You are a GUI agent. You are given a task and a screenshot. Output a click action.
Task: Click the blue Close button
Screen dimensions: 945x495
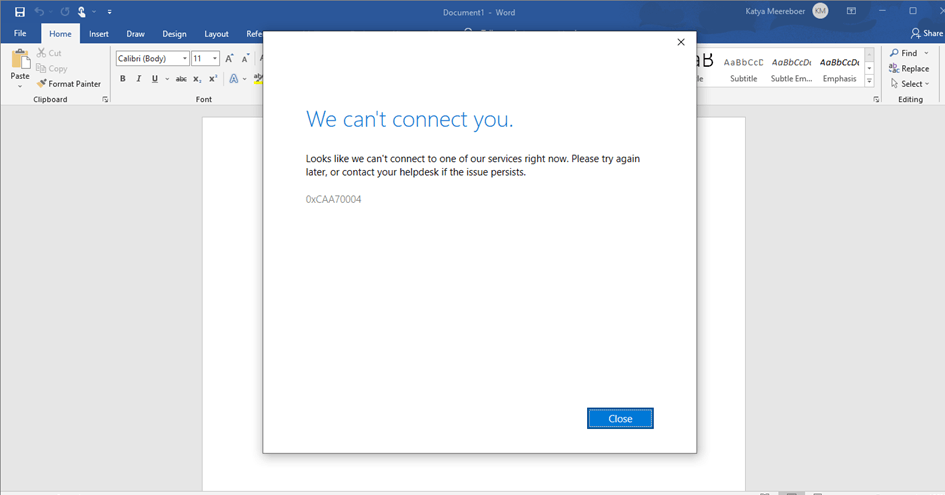click(620, 418)
